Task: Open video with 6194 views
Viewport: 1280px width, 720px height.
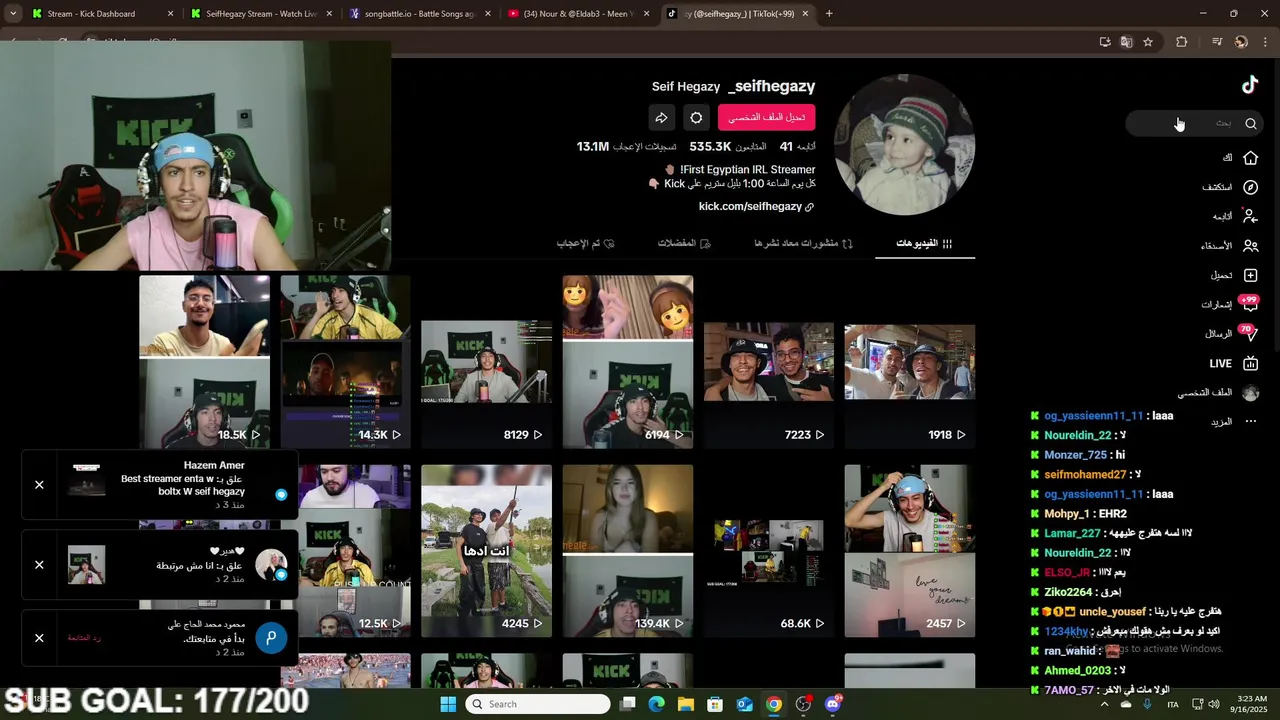Action: coord(628,362)
